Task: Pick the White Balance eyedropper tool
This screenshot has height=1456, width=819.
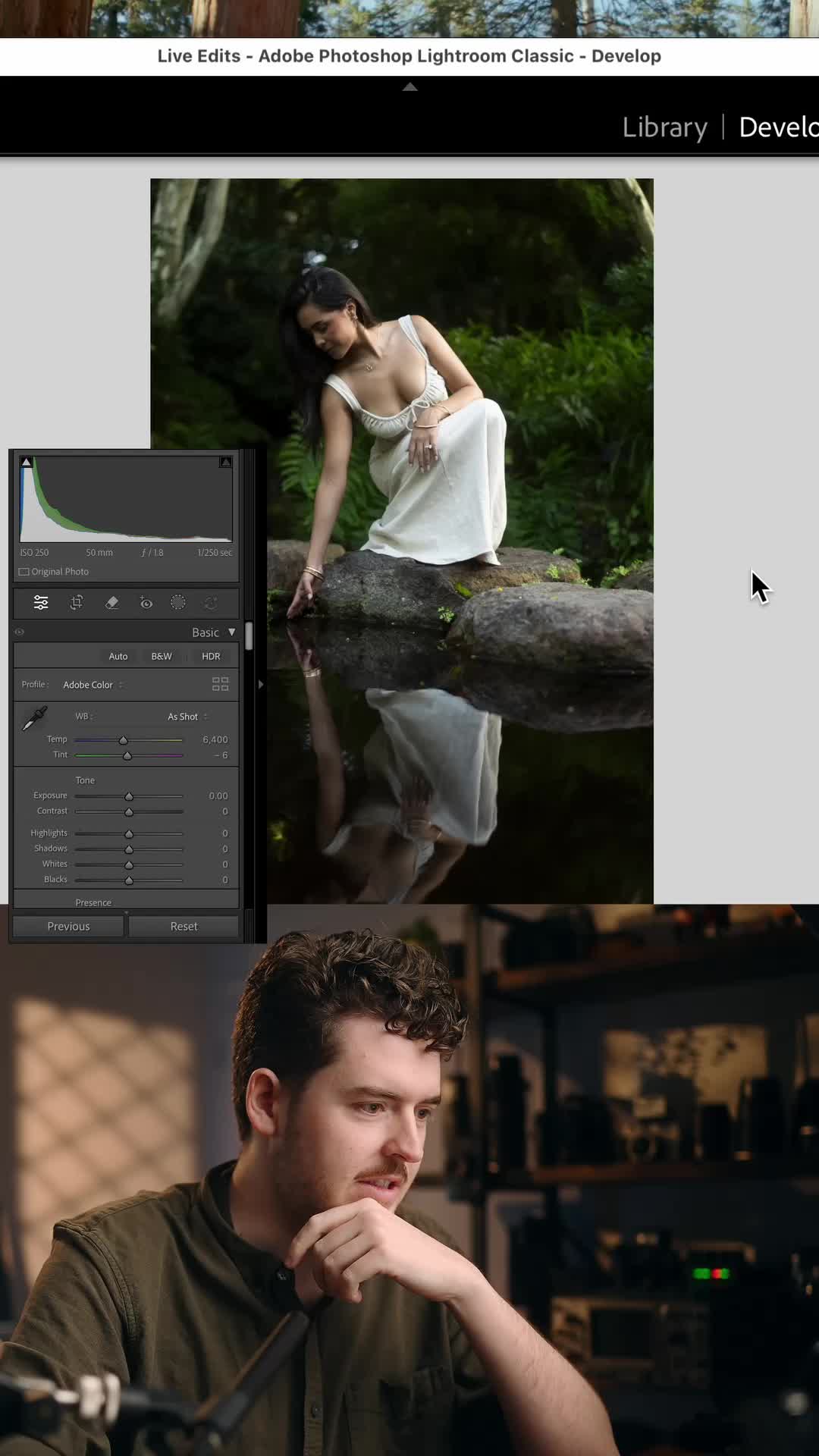Action: tap(34, 719)
